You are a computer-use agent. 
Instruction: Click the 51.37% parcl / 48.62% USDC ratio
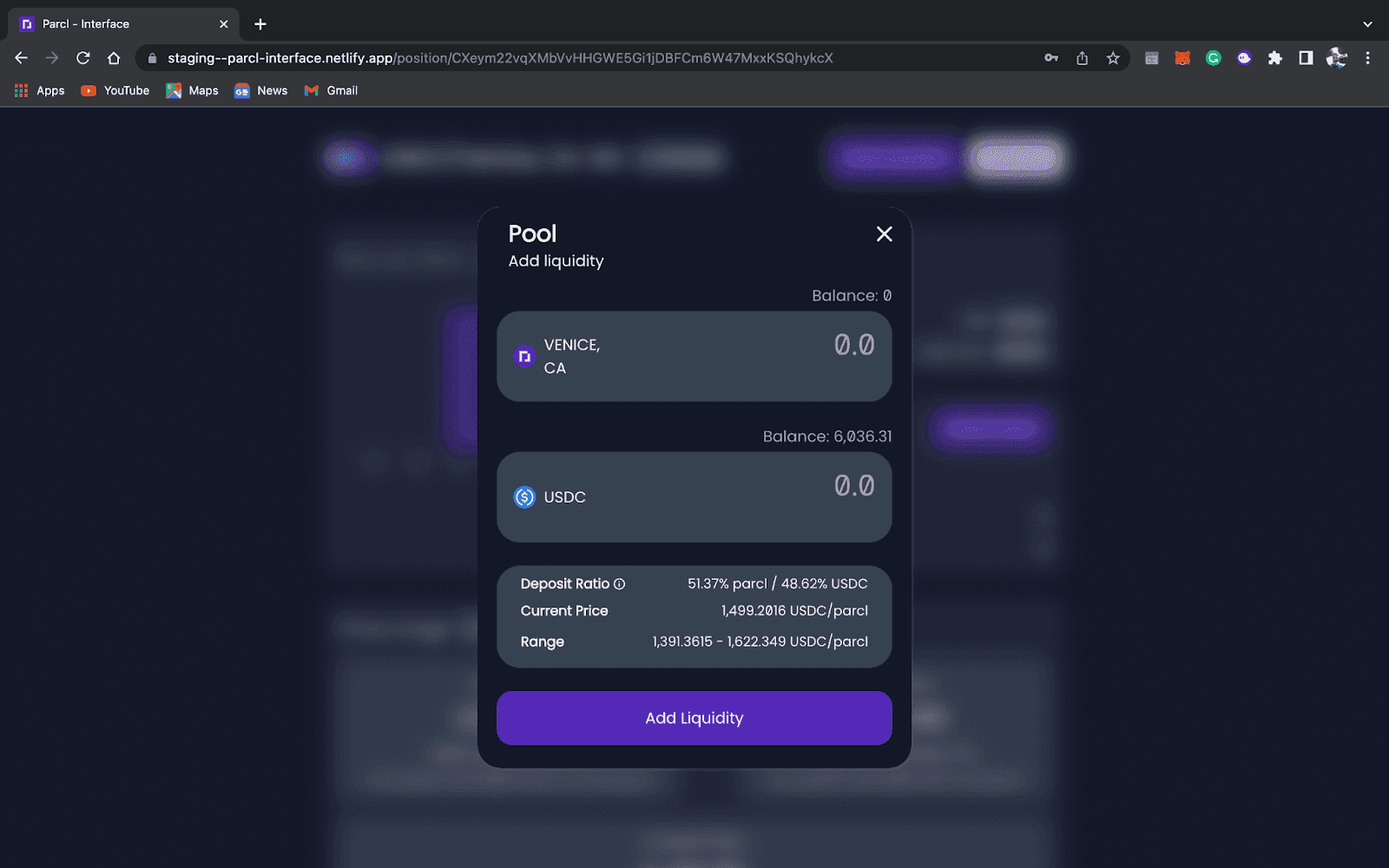click(778, 584)
